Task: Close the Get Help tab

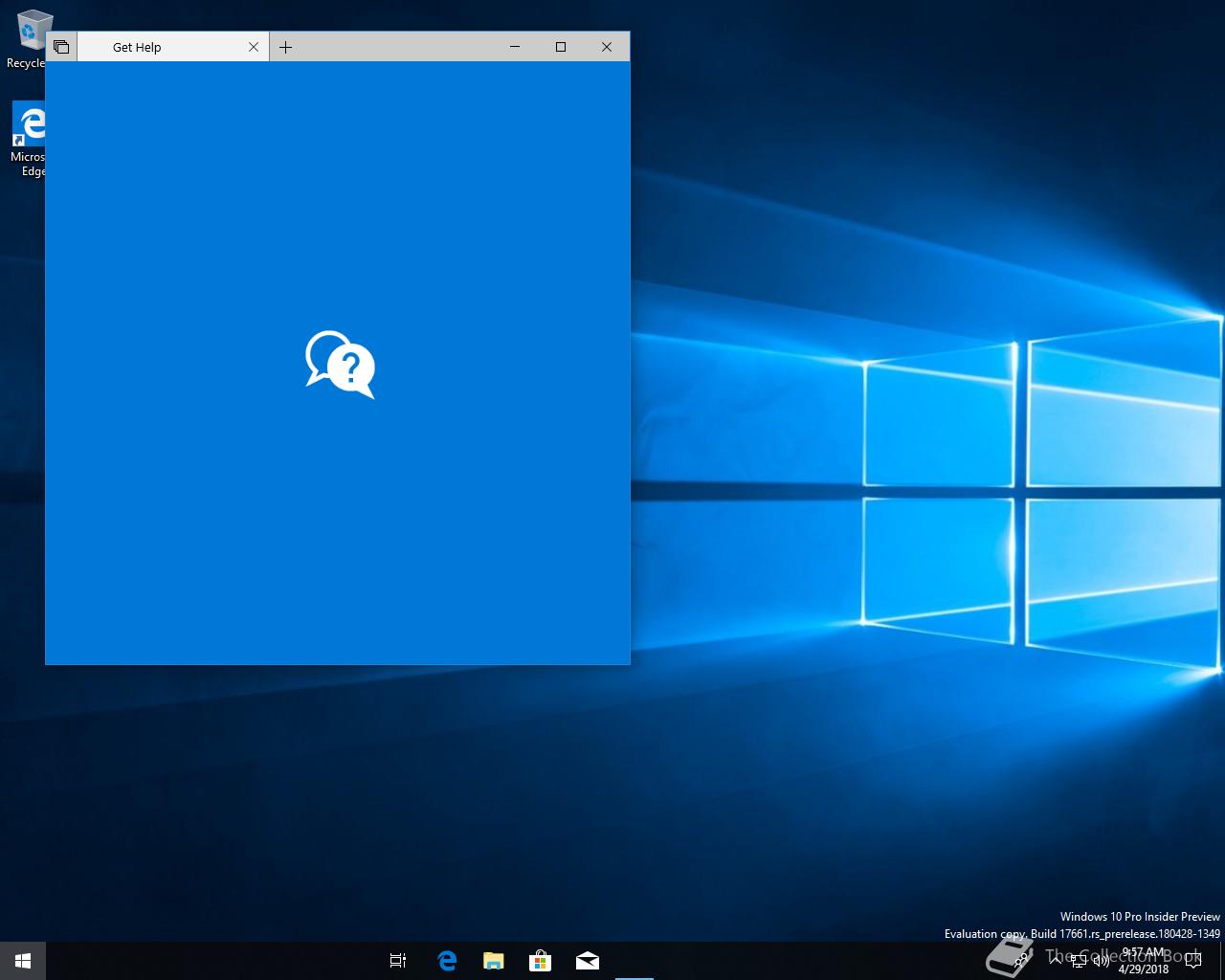Action: 254,47
